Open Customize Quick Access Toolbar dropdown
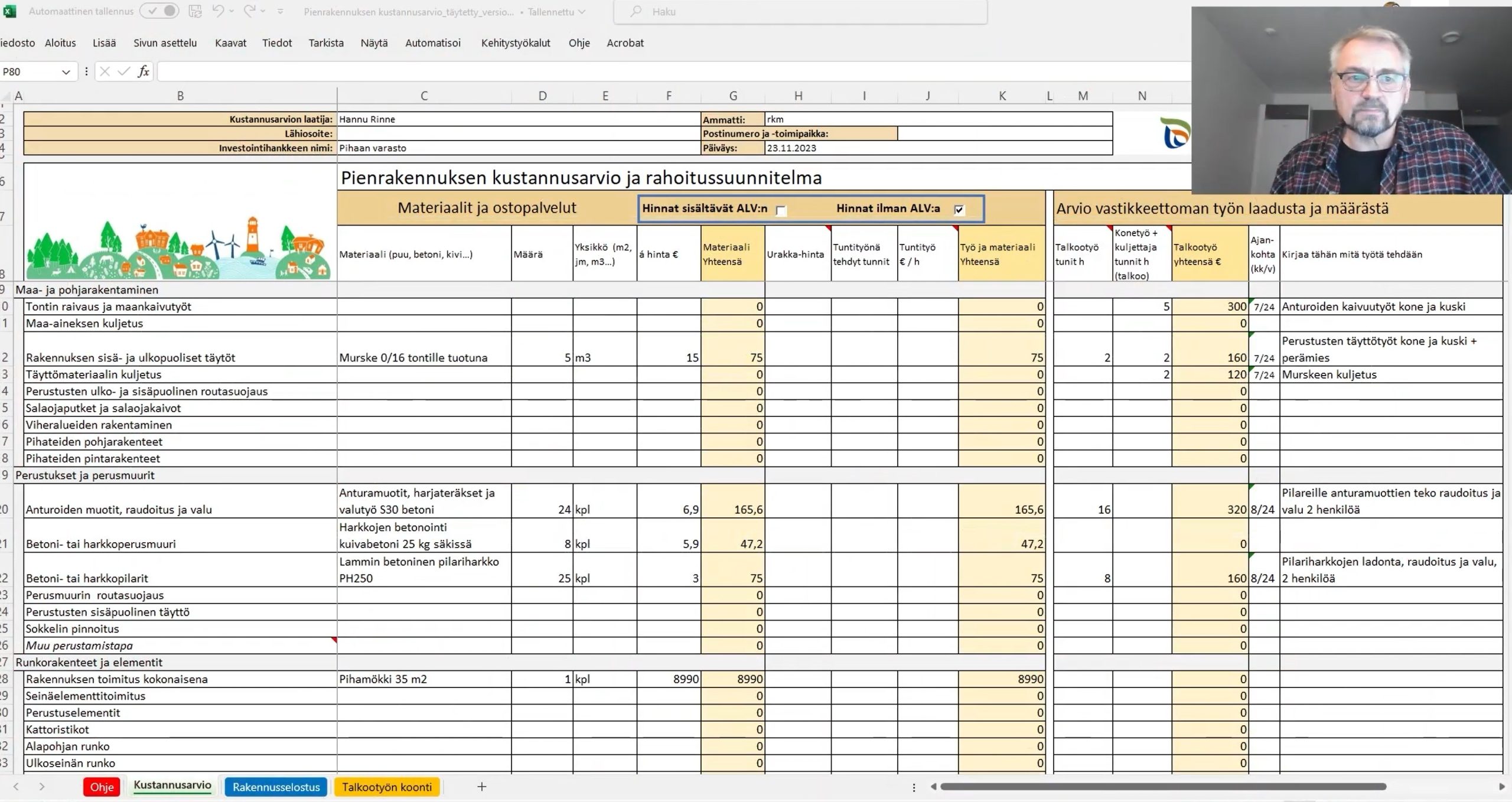Image resolution: width=1512 pixels, height=802 pixels. click(280, 11)
